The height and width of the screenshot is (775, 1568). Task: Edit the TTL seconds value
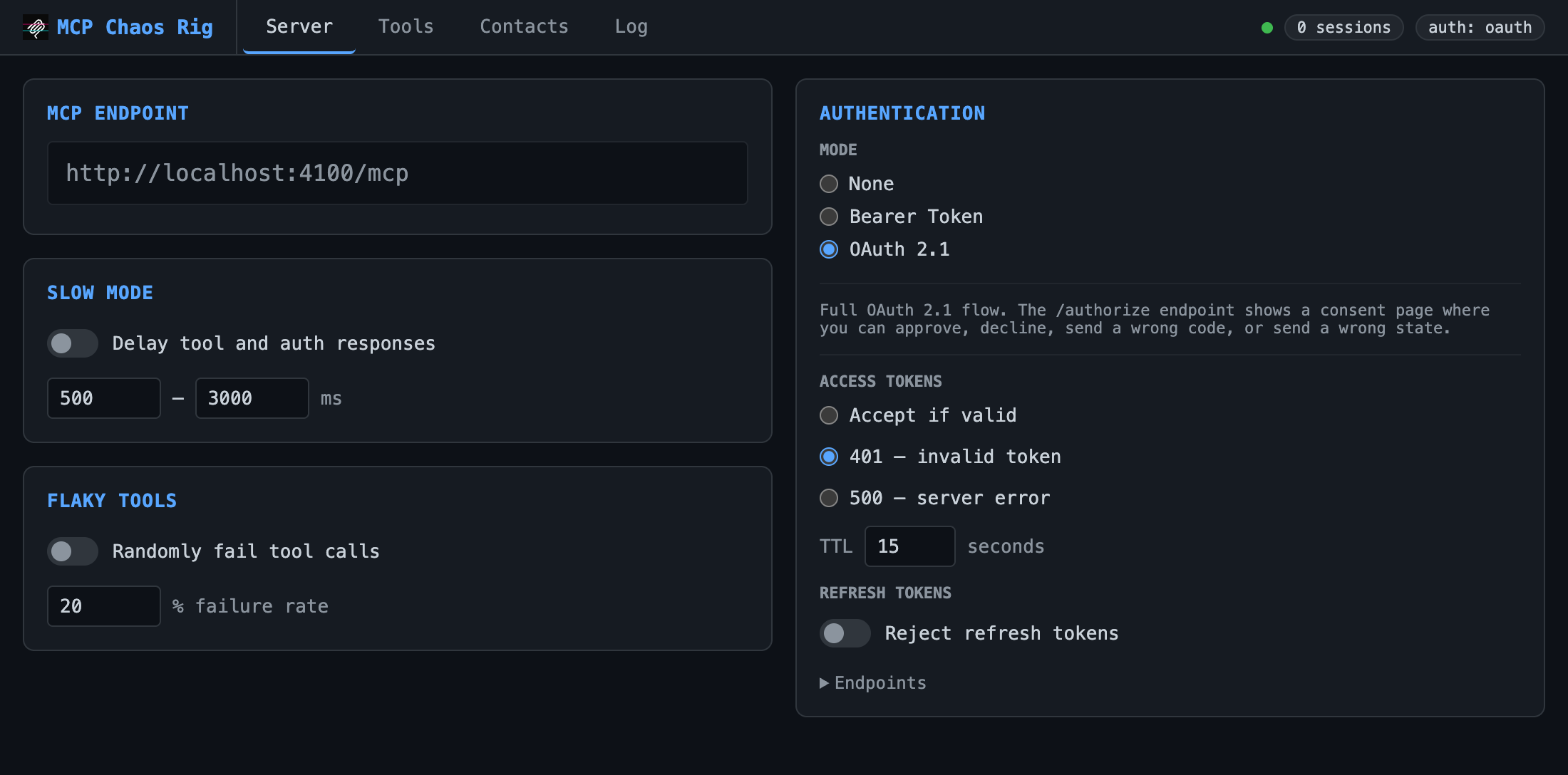pos(909,546)
